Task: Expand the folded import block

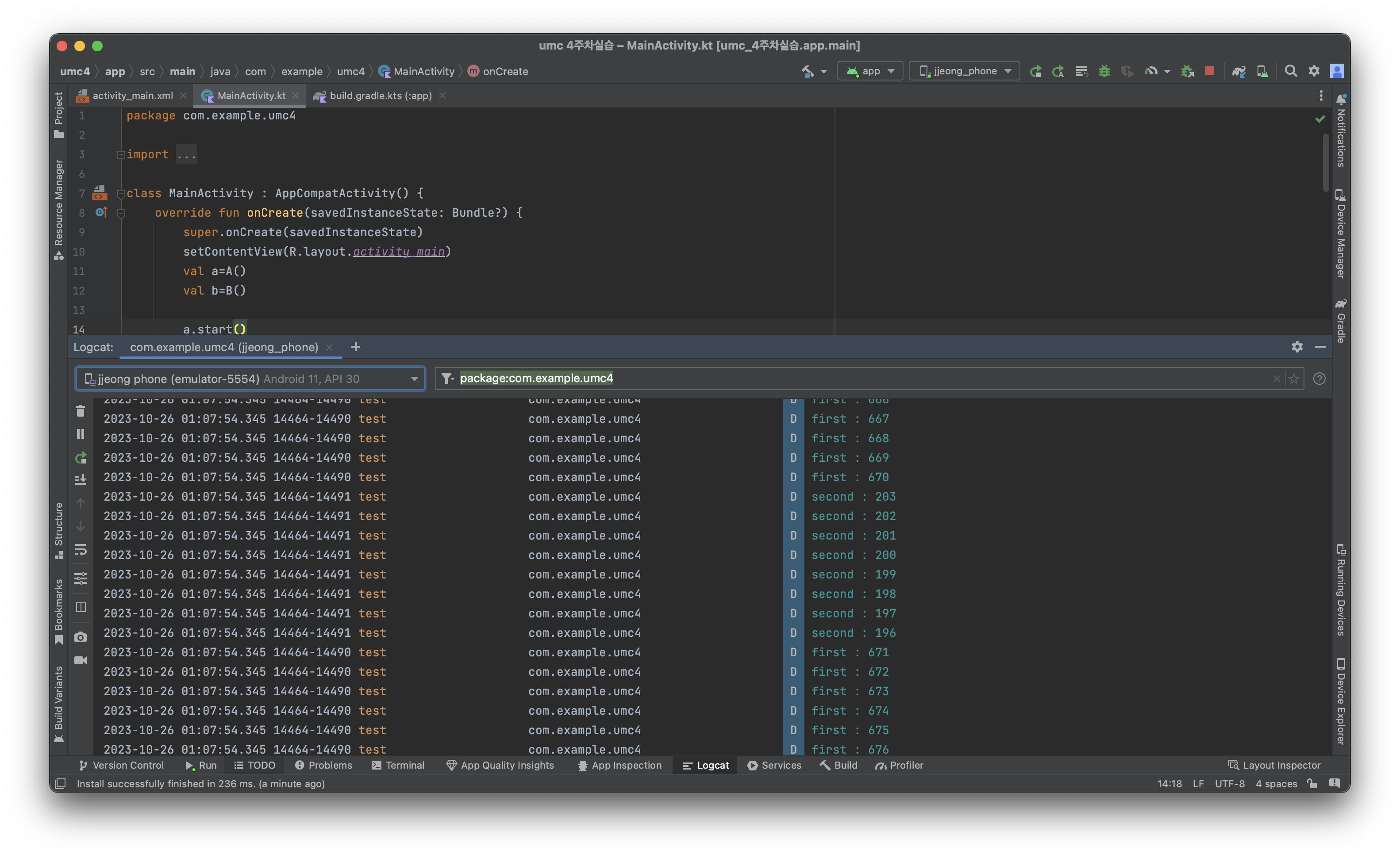Action: point(121,154)
